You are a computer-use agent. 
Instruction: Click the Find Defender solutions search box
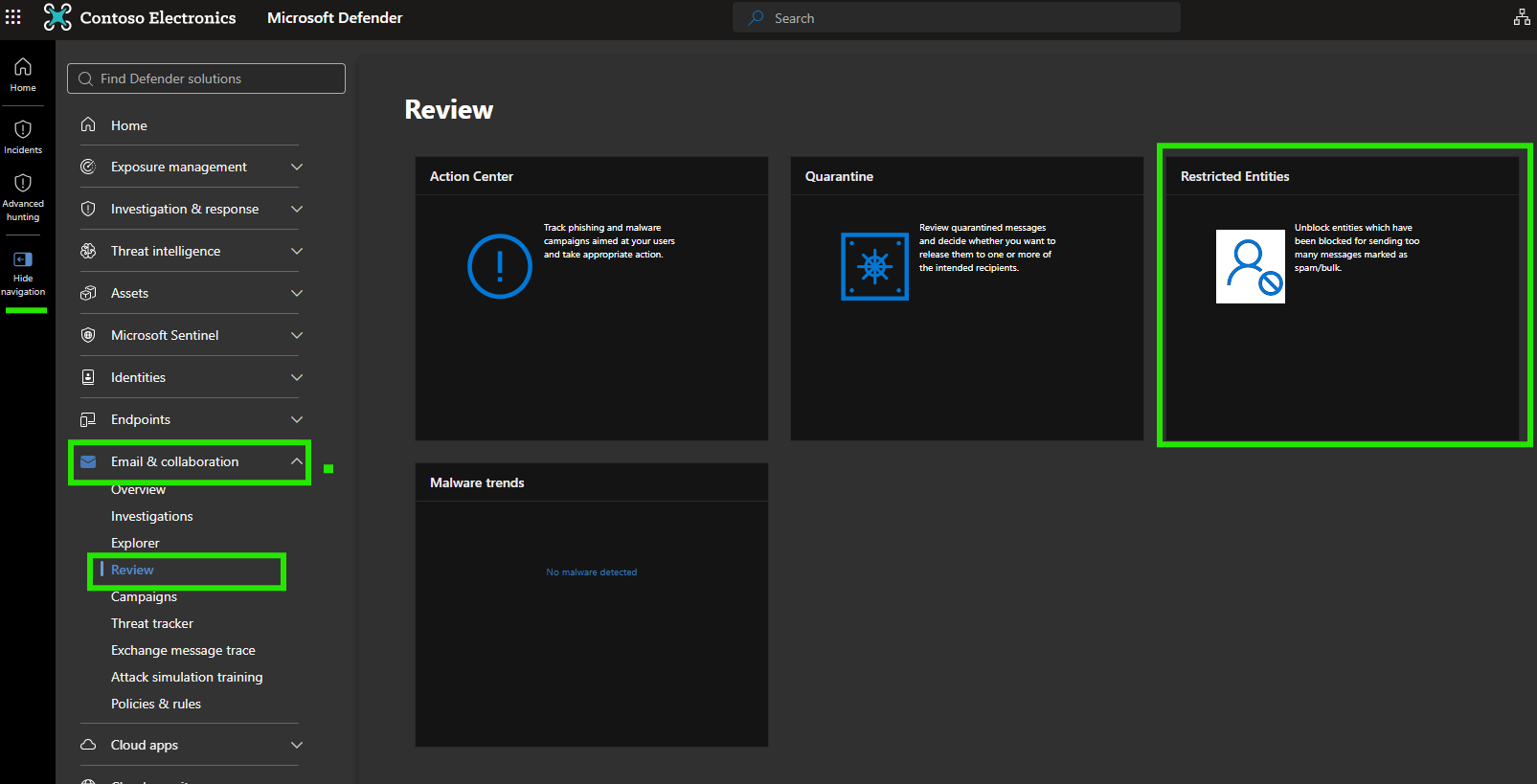(206, 78)
